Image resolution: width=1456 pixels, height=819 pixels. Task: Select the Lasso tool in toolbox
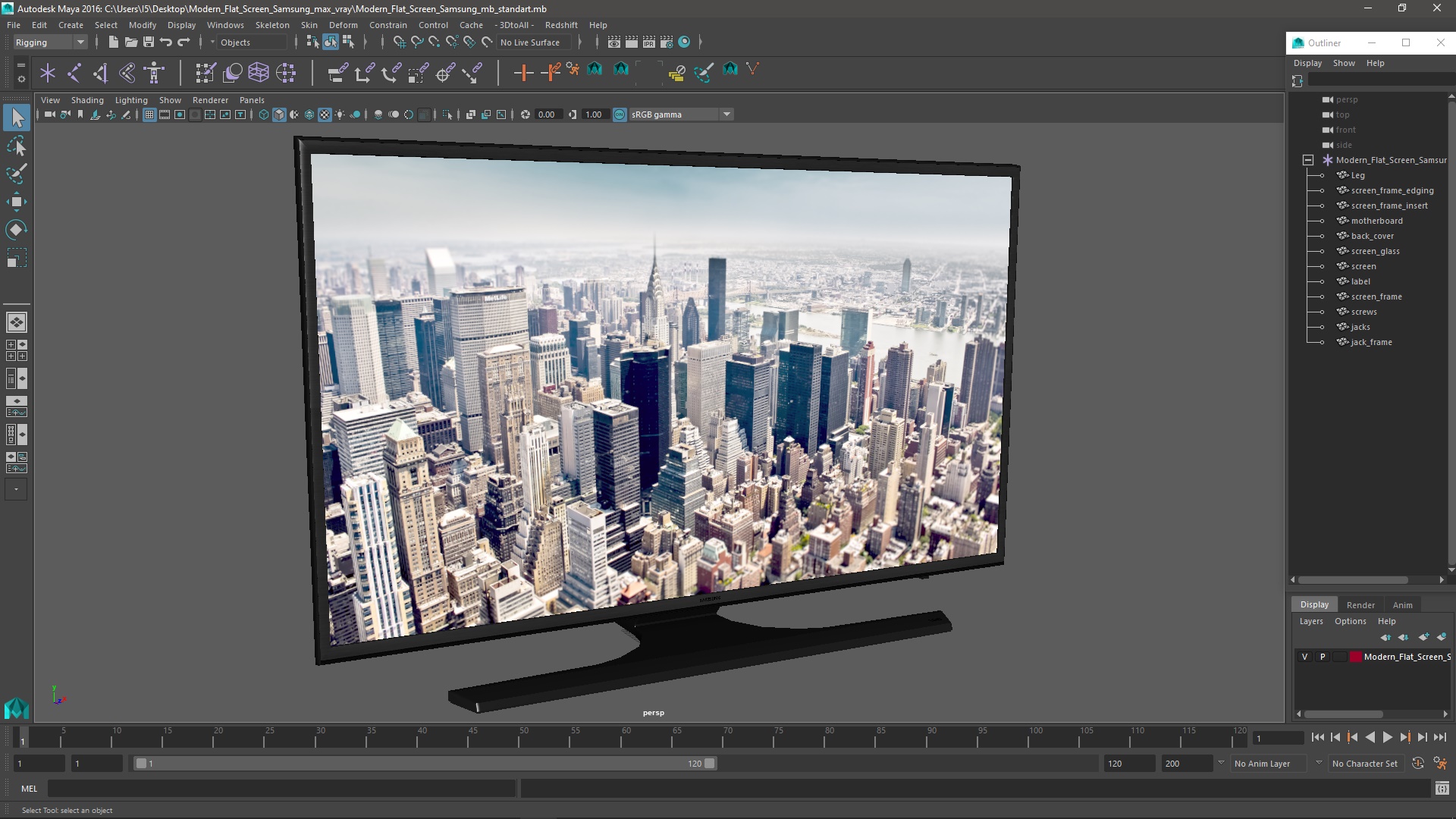(16, 146)
